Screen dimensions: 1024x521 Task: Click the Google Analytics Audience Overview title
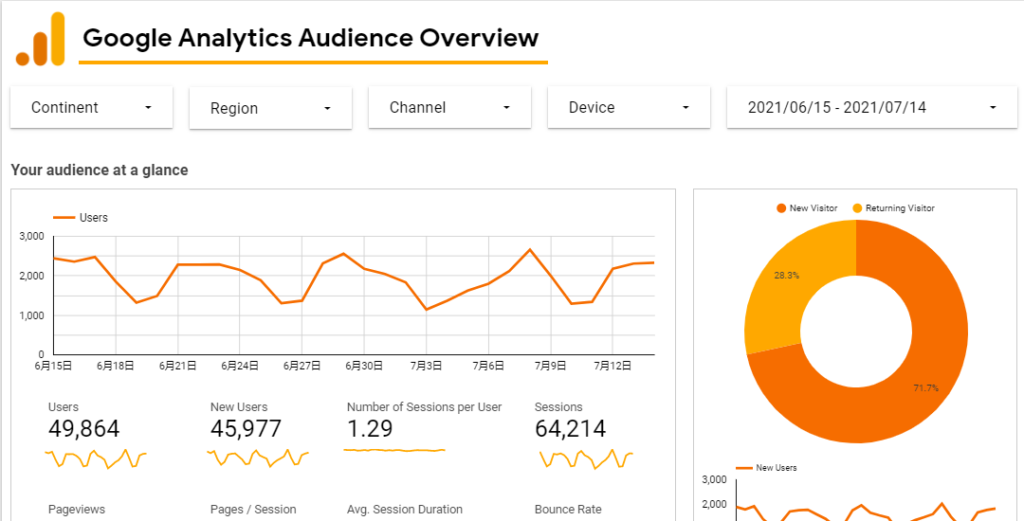coord(311,38)
